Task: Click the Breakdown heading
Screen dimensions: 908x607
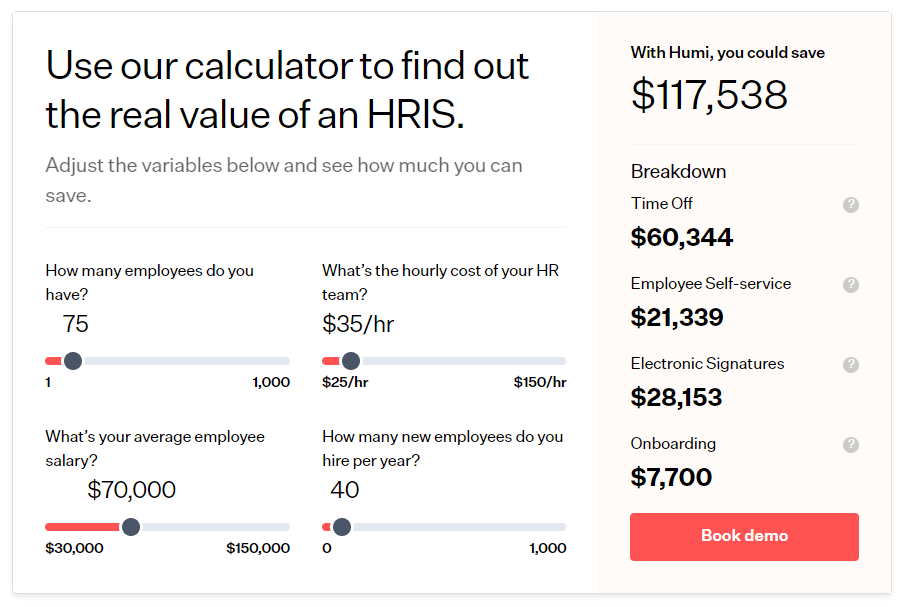Action: point(678,171)
